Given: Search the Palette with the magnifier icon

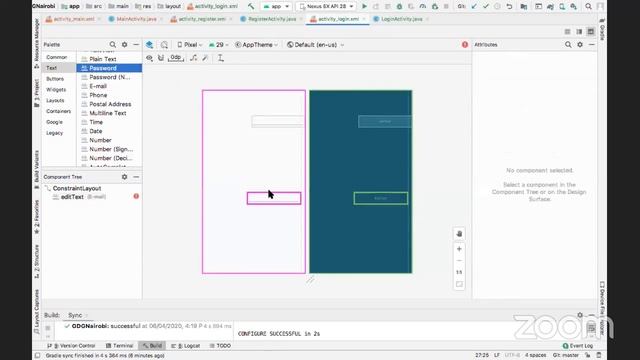Looking at the screenshot, I should point(113,44).
